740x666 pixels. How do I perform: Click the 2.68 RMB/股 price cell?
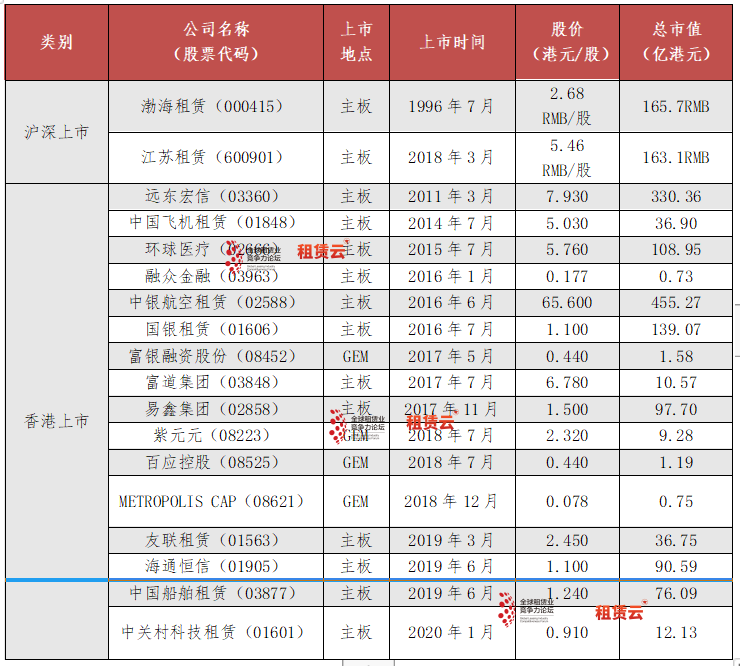[x=567, y=106]
